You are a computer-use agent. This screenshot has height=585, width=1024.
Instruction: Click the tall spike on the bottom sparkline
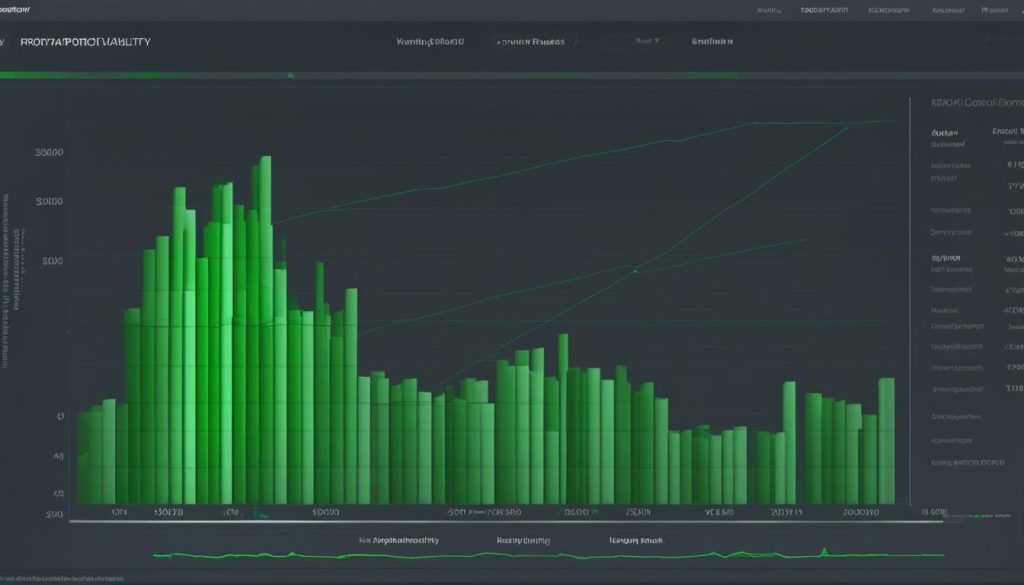tap(823, 549)
